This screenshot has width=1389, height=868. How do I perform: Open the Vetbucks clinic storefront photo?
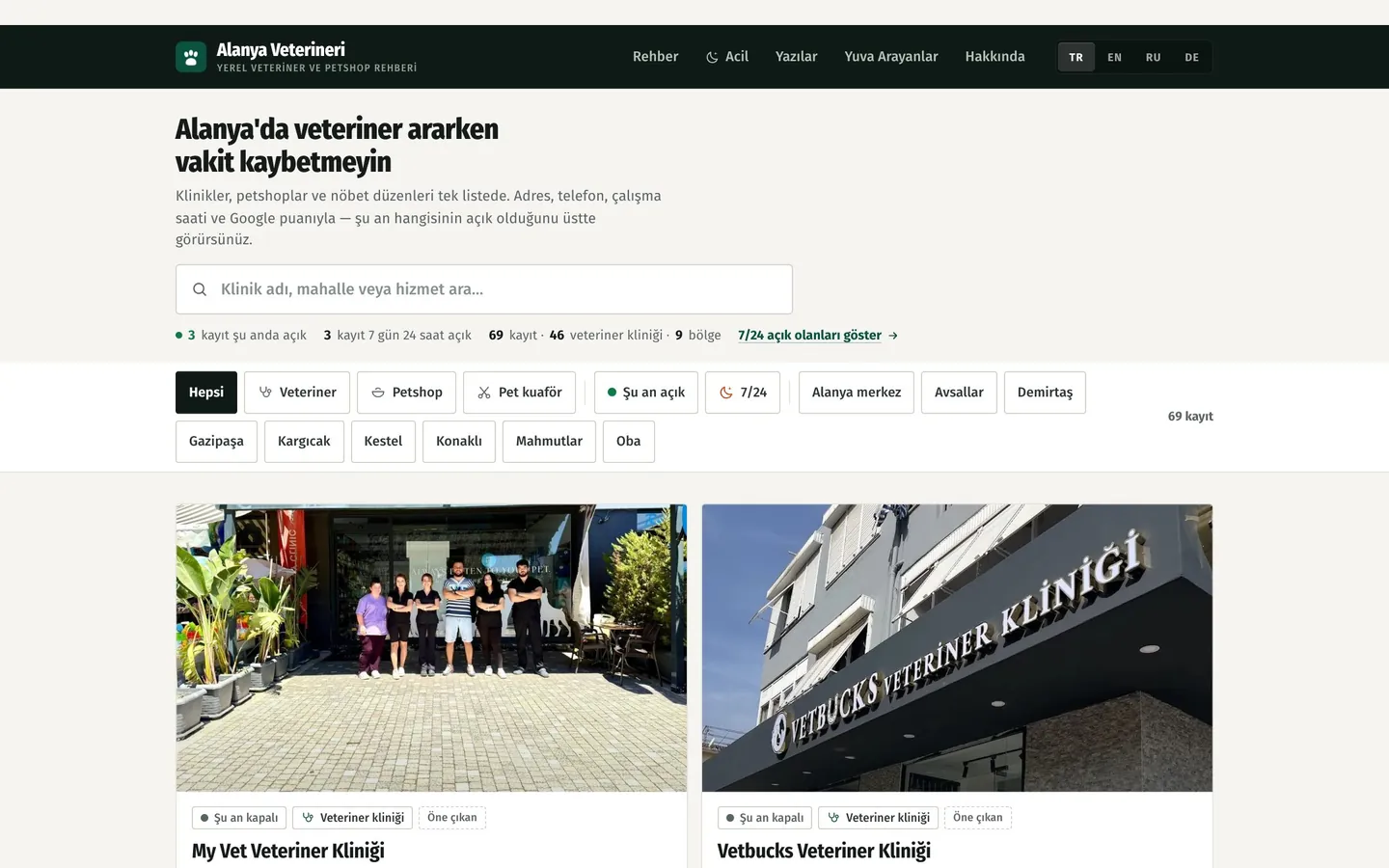[x=957, y=648]
